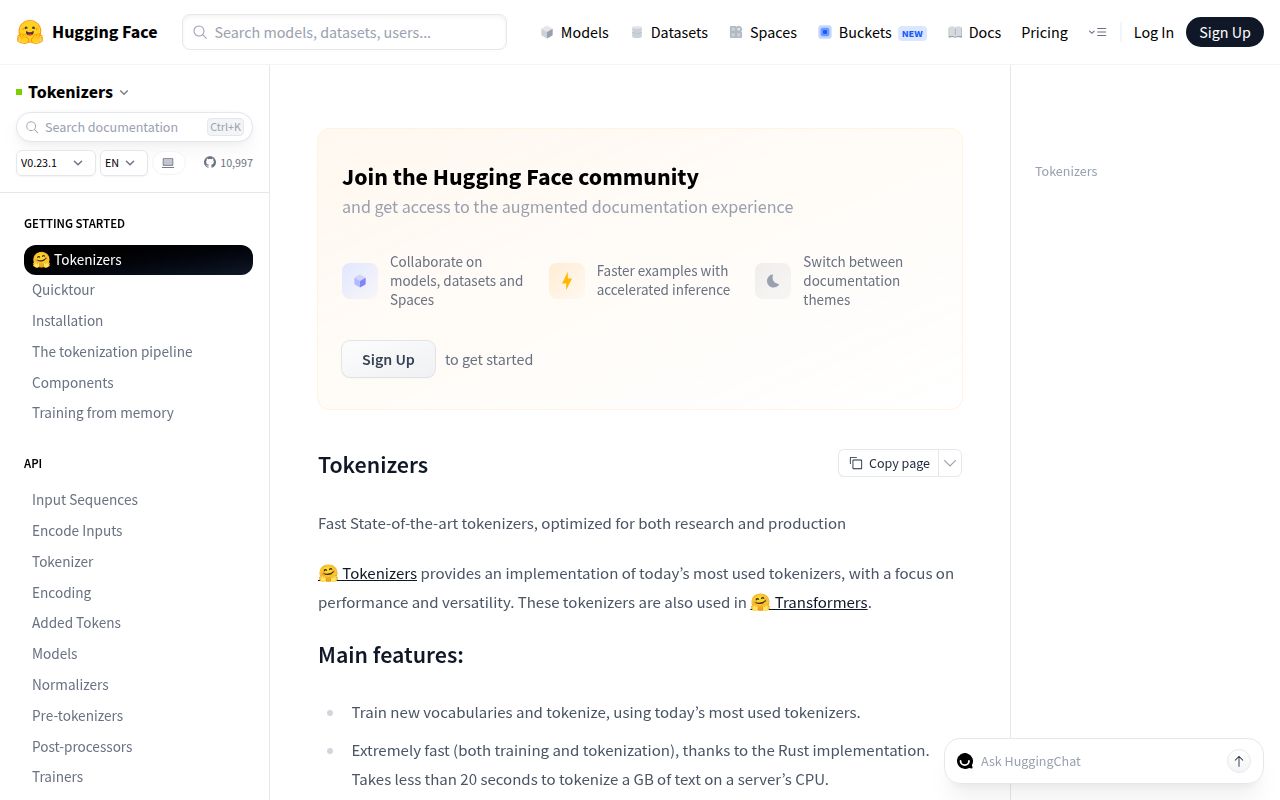The width and height of the screenshot is (1280, 800).
Task: Open Datasets via its icon
Action: [x=637, y=32]
